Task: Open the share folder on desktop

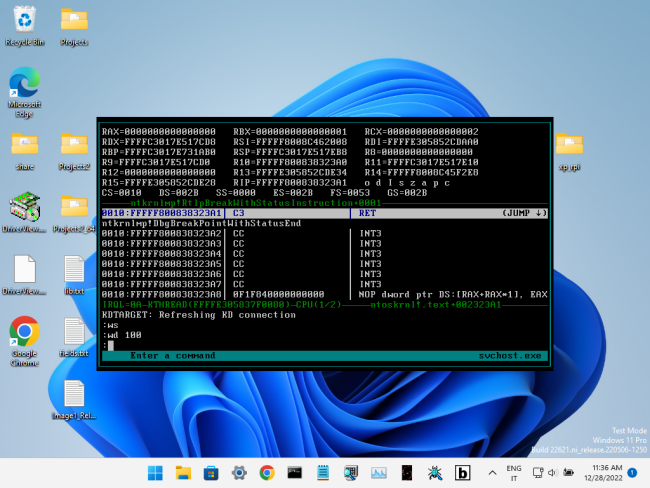Action: click(25, 146)
